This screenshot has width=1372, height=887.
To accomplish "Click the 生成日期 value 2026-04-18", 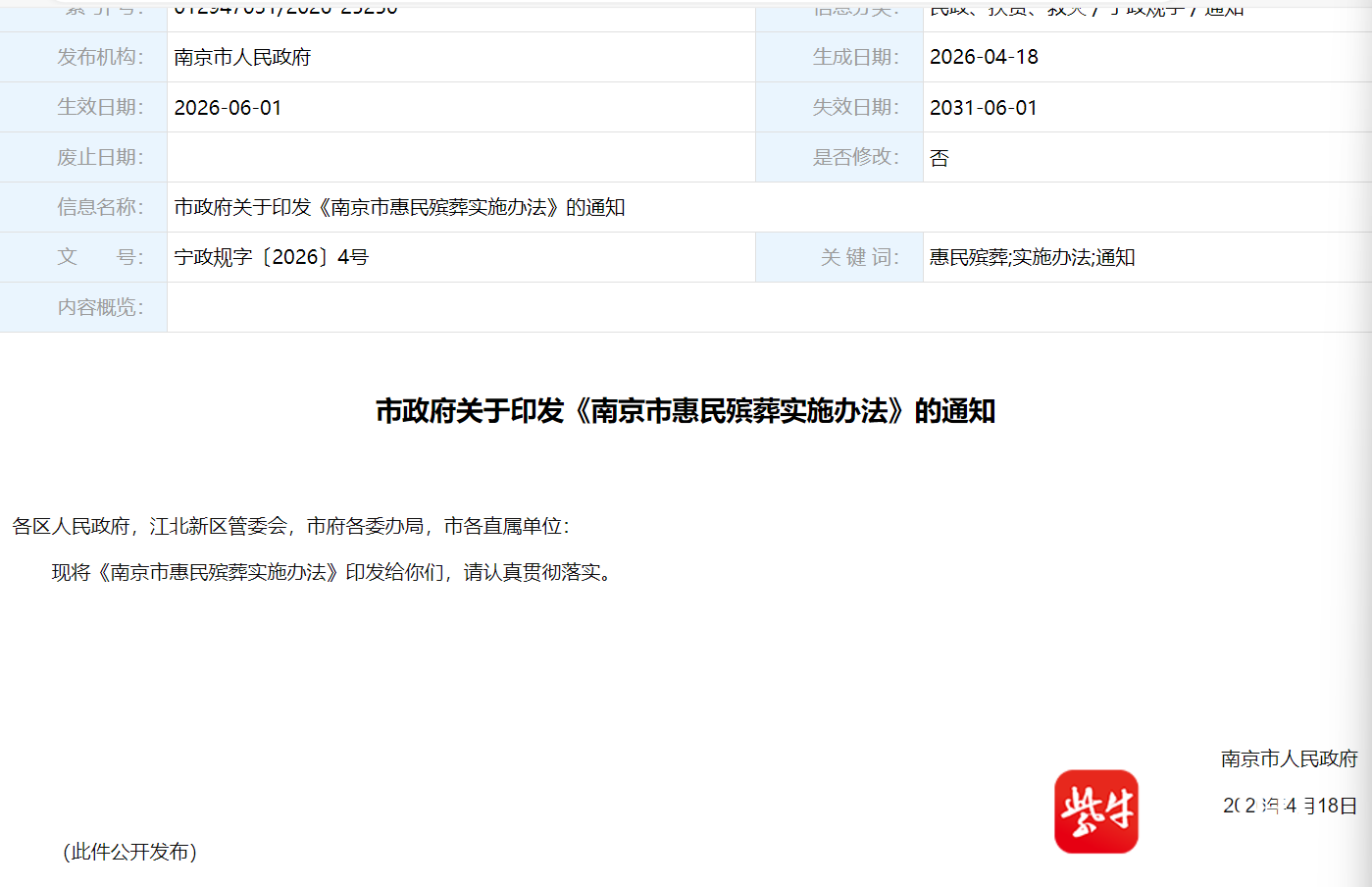I will point(984,57).
